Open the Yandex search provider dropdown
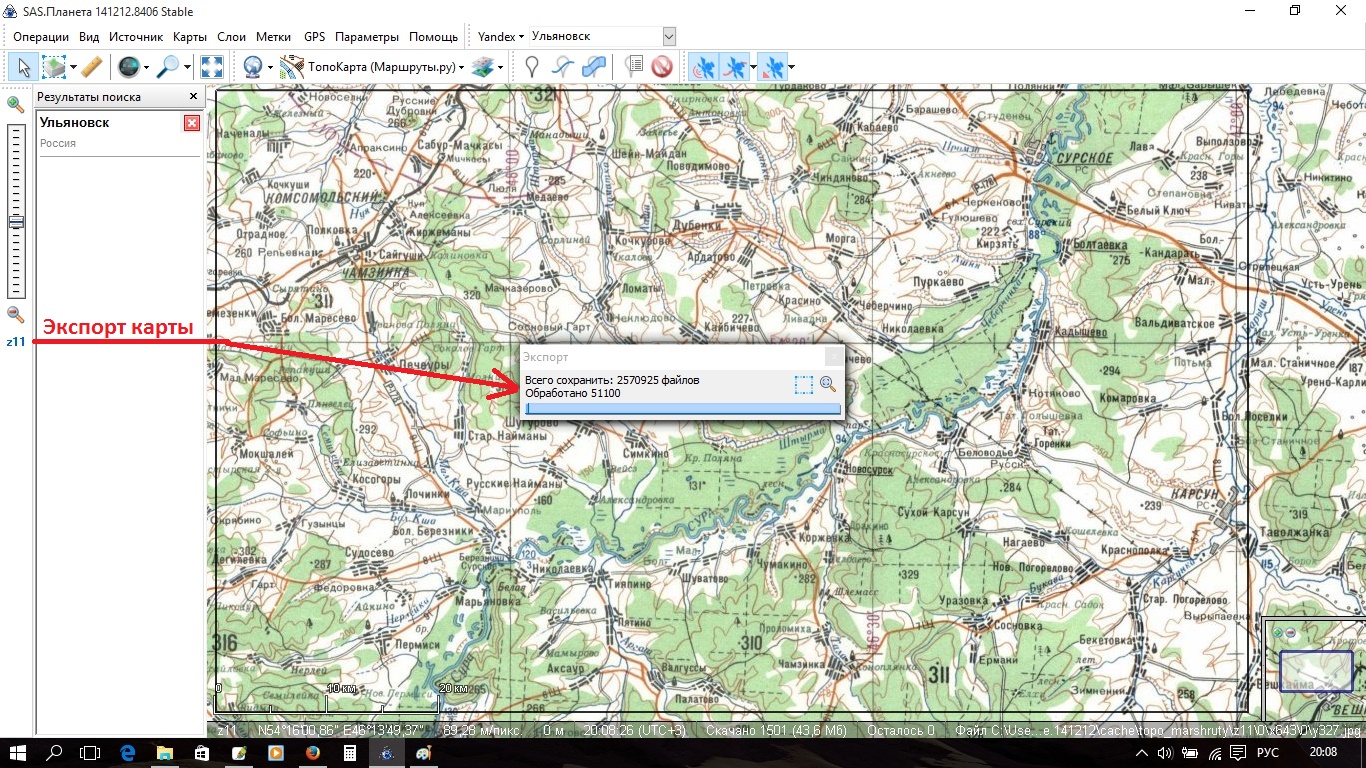This screenshot has height=768, width=1366. tap(500, 37)
